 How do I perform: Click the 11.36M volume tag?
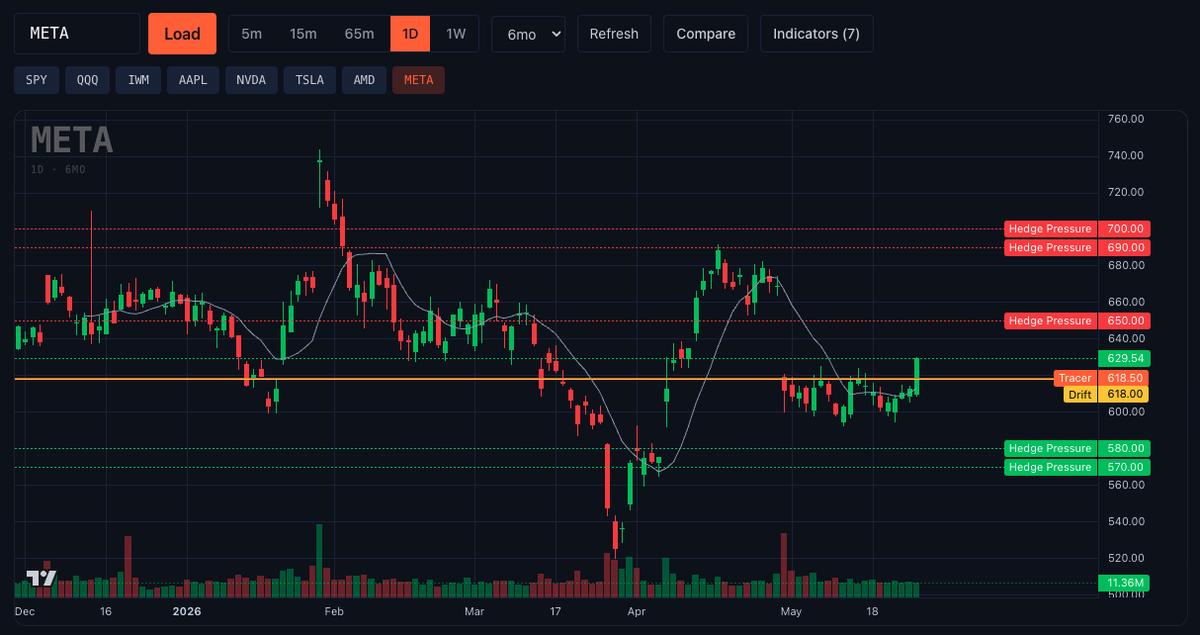click(1125, 583)
